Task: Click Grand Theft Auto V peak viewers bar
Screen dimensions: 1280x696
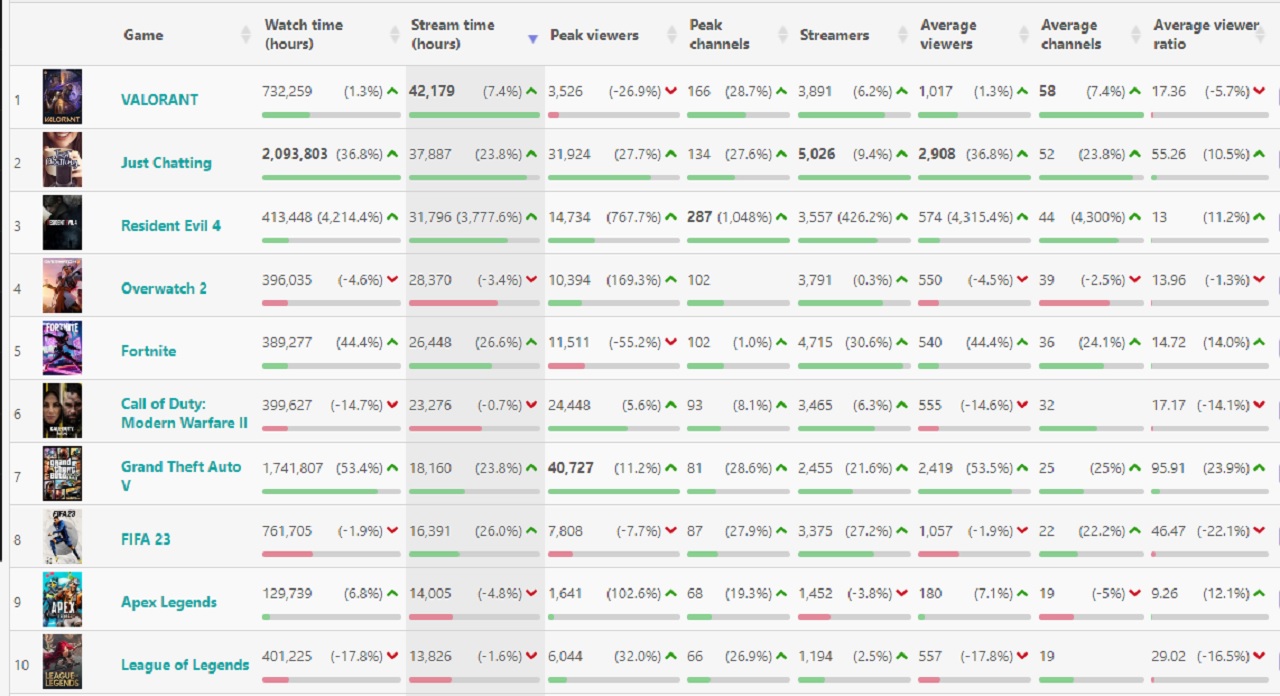Action: tap(613, 492)
